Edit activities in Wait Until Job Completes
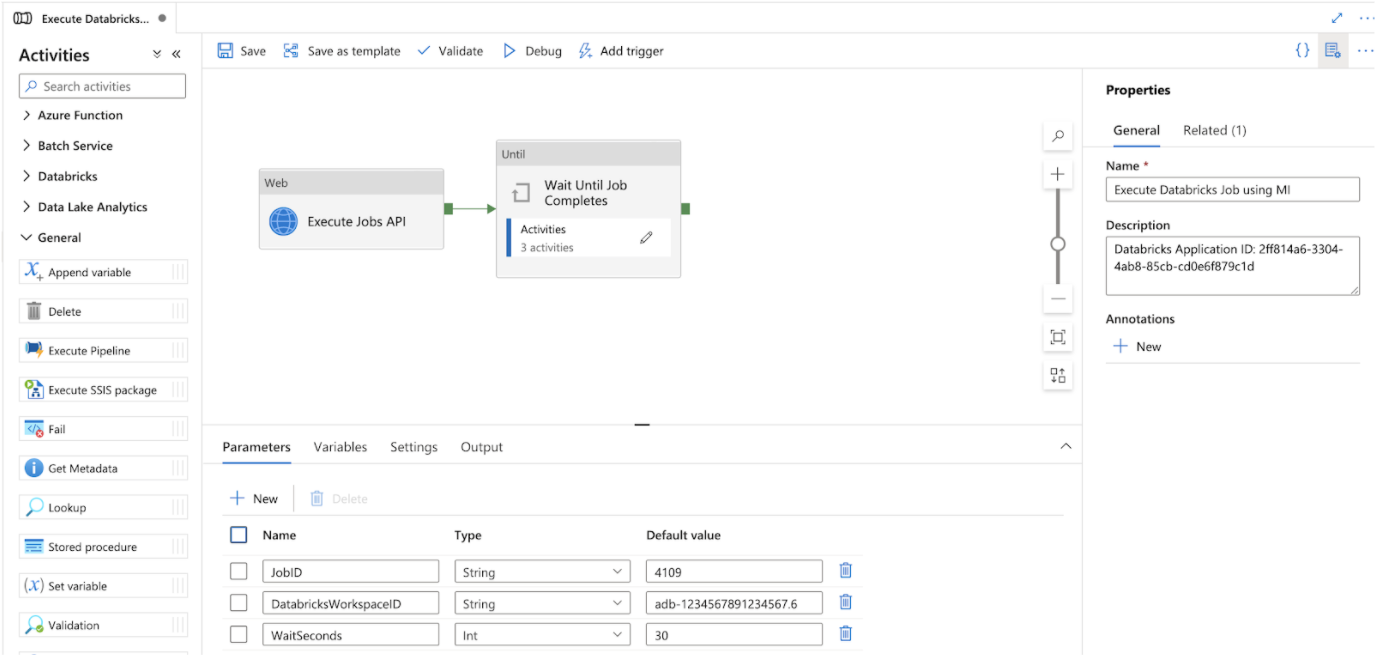 646,238
